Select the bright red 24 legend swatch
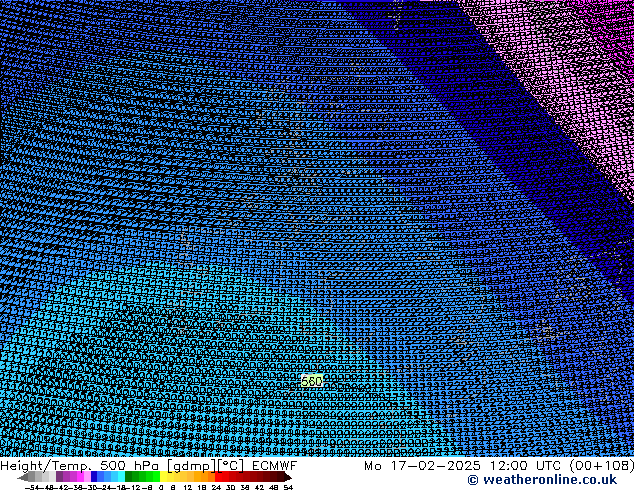 218,477
